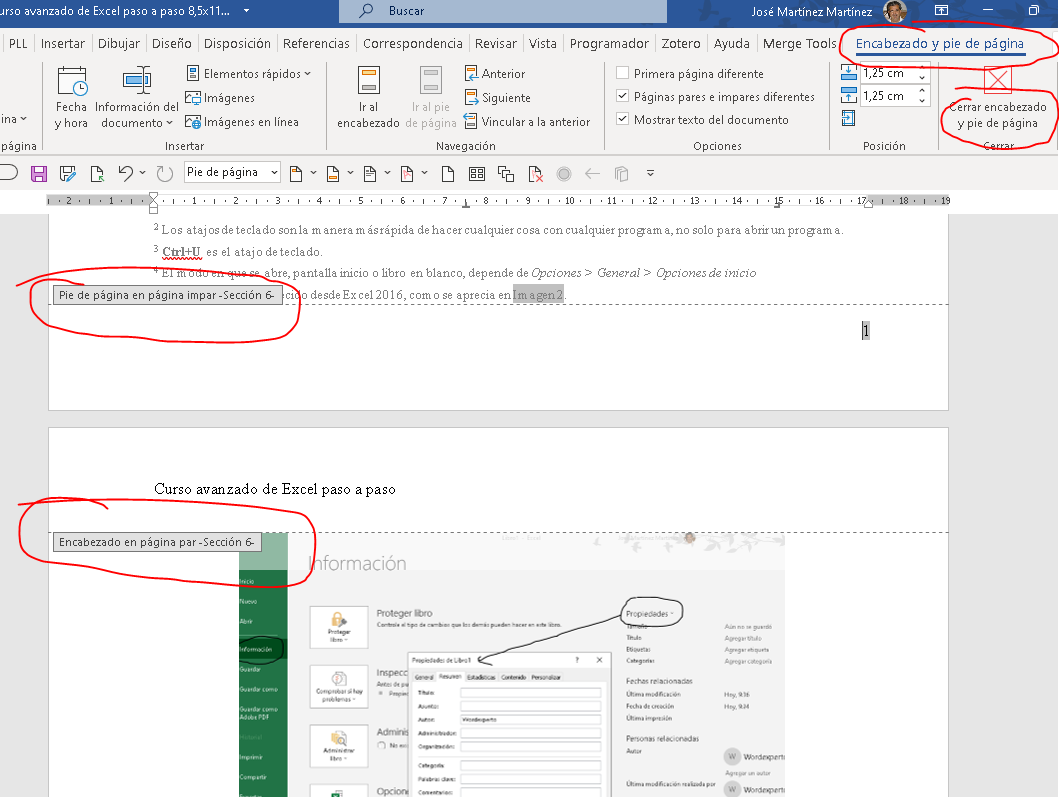Image resolution: width=1059 pixels, height=797 pixels.
Task: Open Información del documento menu
Action: tap(136, 98)
